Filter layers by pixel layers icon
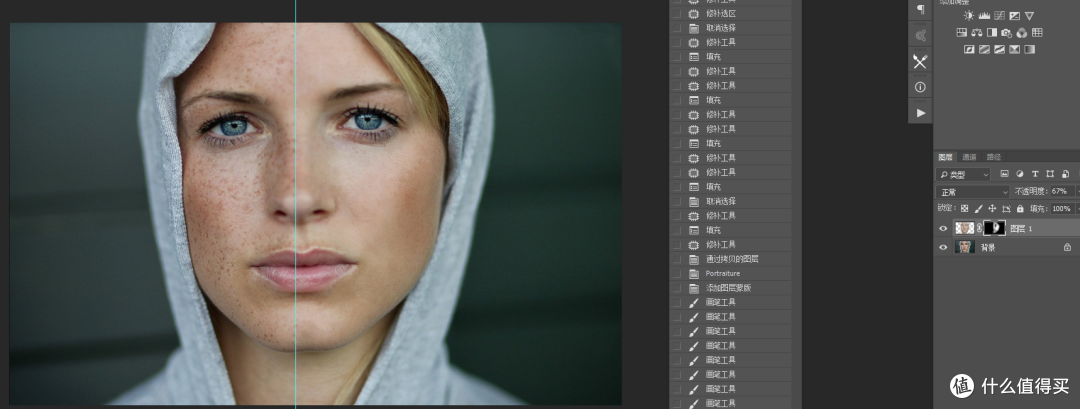The height and width of the screenshot is (409, 1080). [1004, 174]
